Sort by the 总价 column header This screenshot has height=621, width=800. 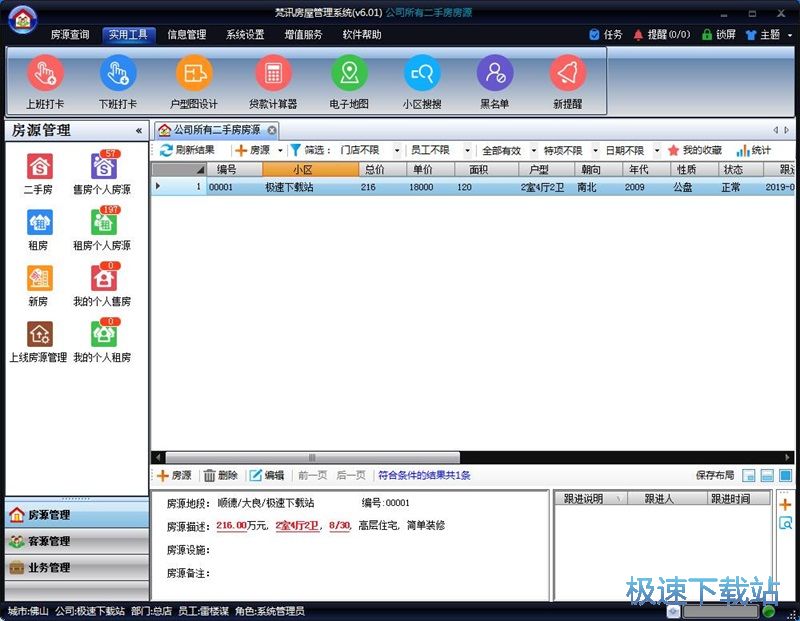click(374, 170)
